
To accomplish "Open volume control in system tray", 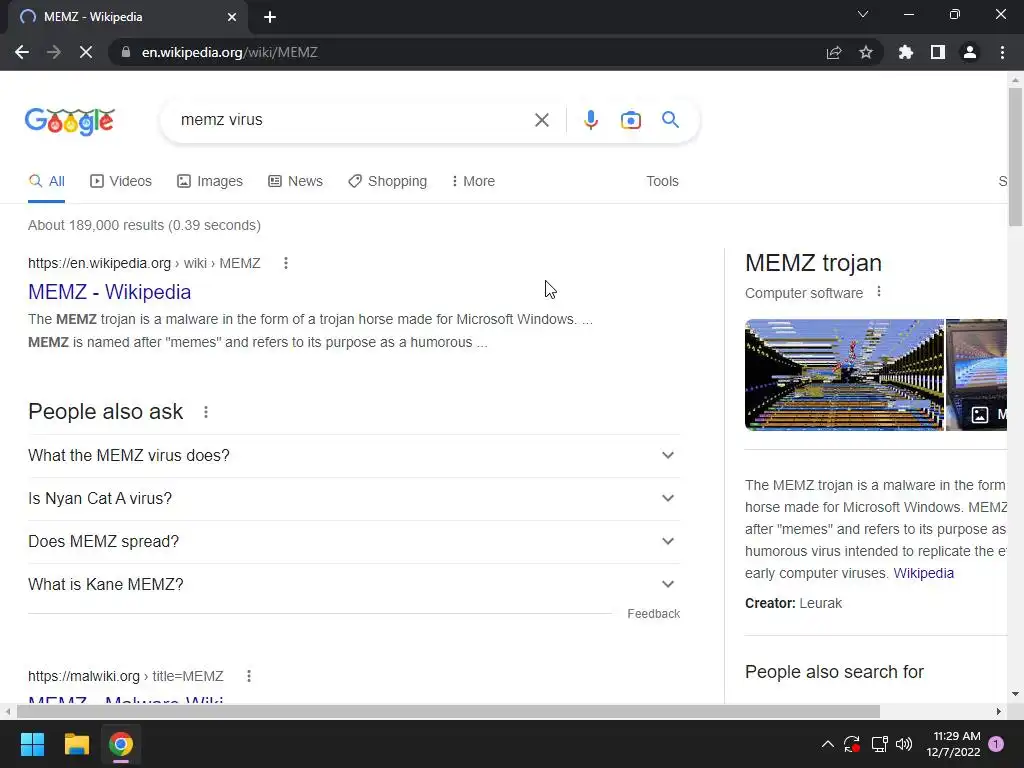I will pyautogui.click(x=904, y=744).
